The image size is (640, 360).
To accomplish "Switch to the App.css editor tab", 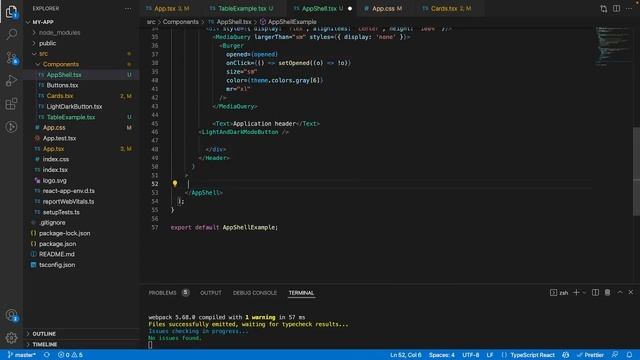I will coord(383,9).
